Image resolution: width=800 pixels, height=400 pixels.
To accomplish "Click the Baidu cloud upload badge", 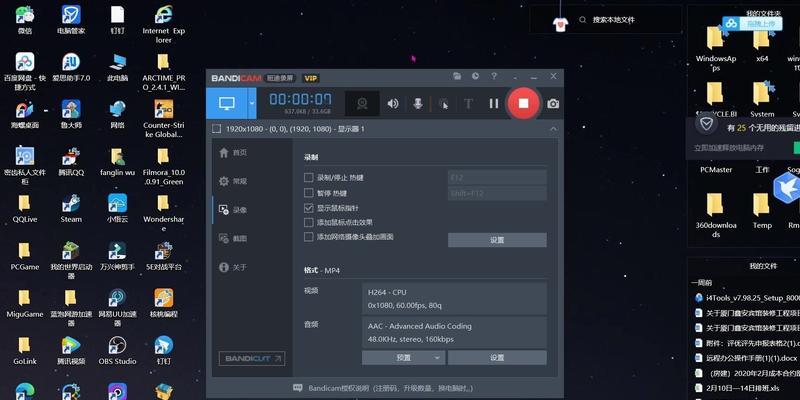I will pos(752,23).
